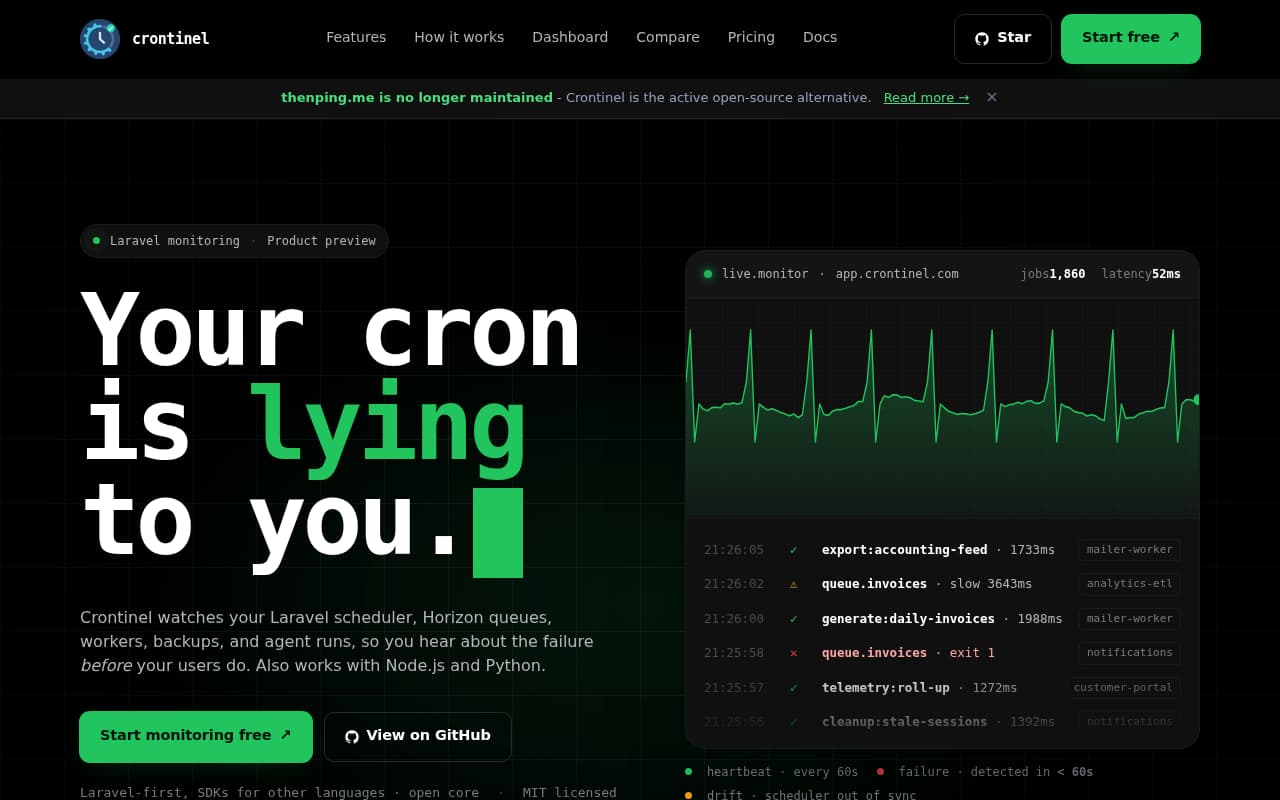Select the telemetry:roll-up 1272ms entry
Viewport: 1280px width, 800px height.
point(942,688)
